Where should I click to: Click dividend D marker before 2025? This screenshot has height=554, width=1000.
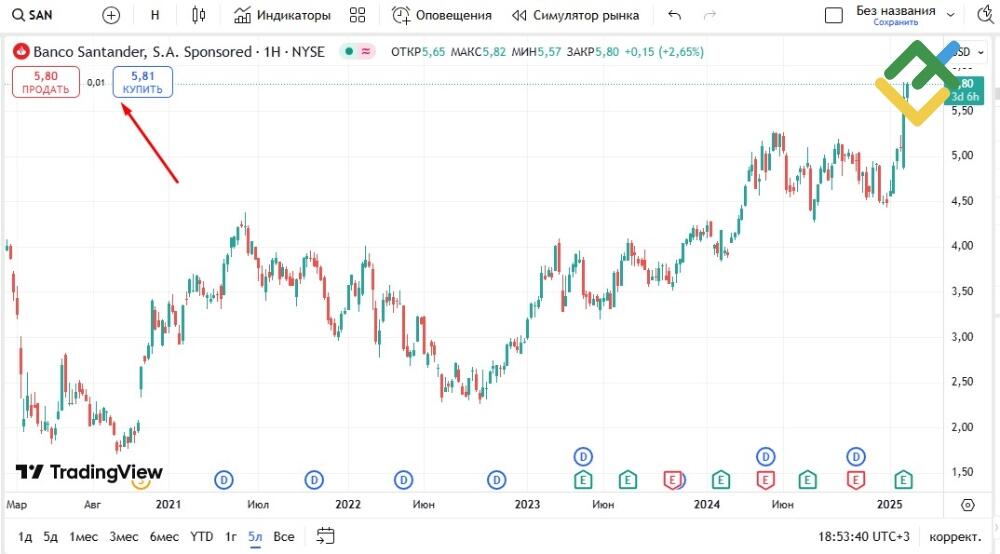tap(856, 456)
